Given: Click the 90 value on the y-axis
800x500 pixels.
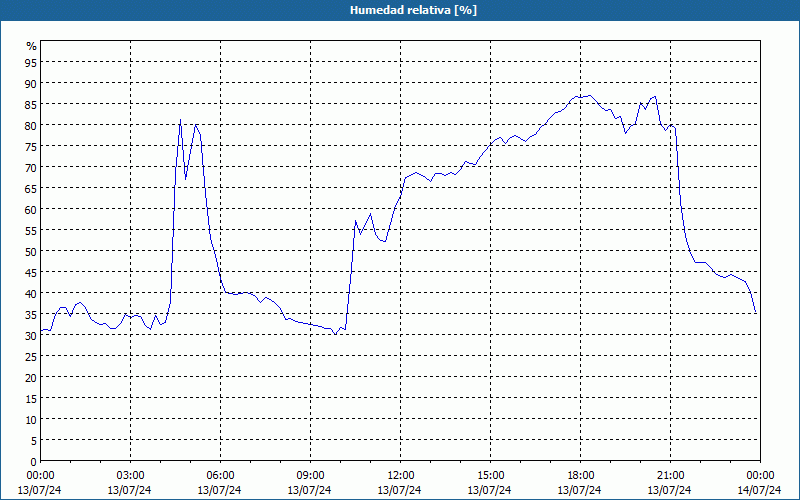Looking at the screenshot, I should [x=31, y=83].
